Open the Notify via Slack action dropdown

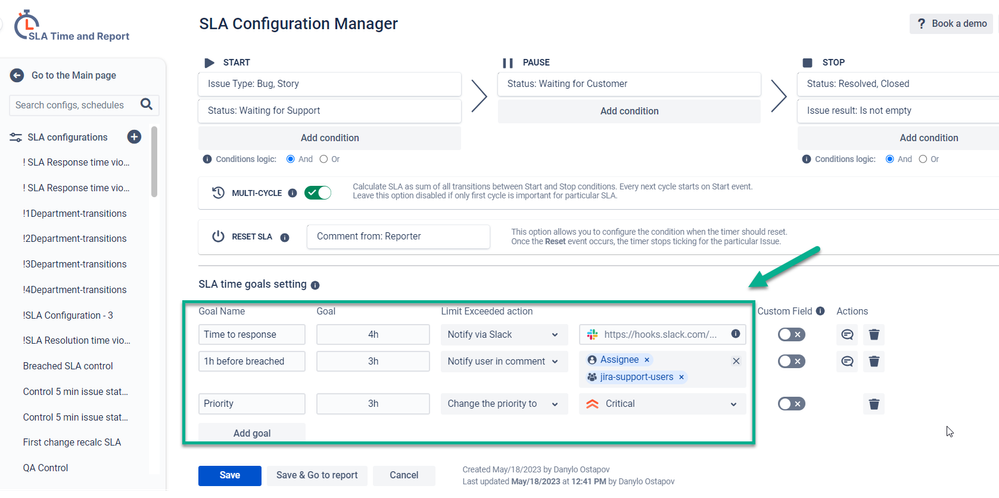click(504, 334)
